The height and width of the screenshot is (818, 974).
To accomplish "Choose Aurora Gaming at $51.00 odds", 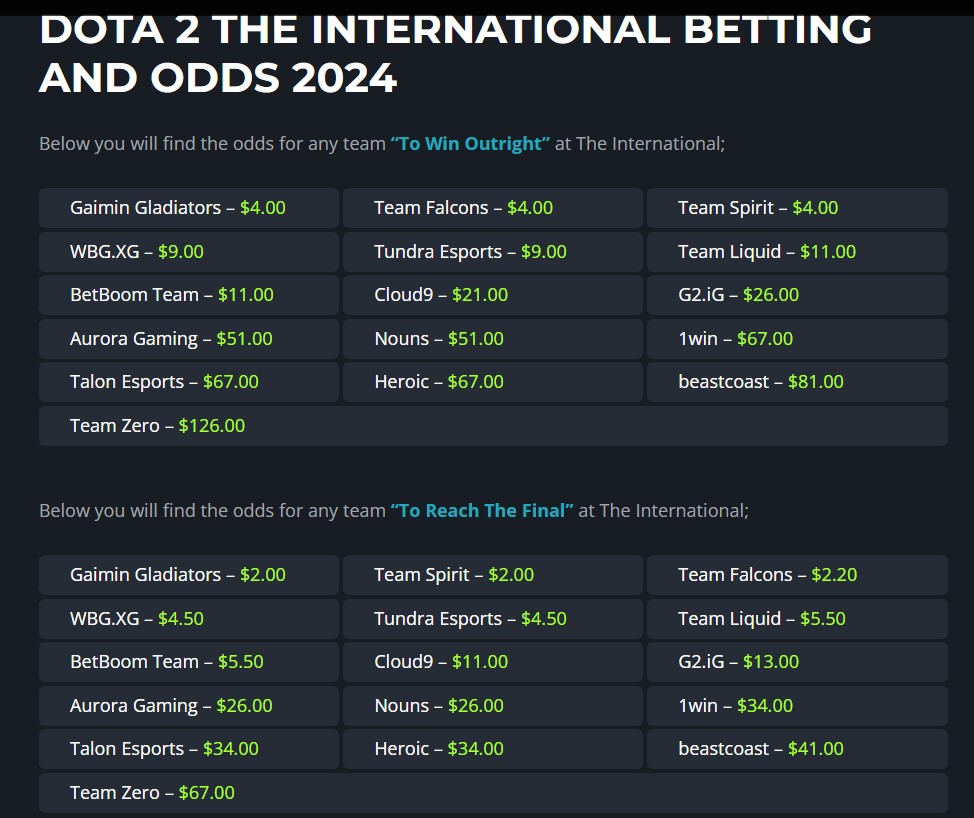I will pos(171,339).
